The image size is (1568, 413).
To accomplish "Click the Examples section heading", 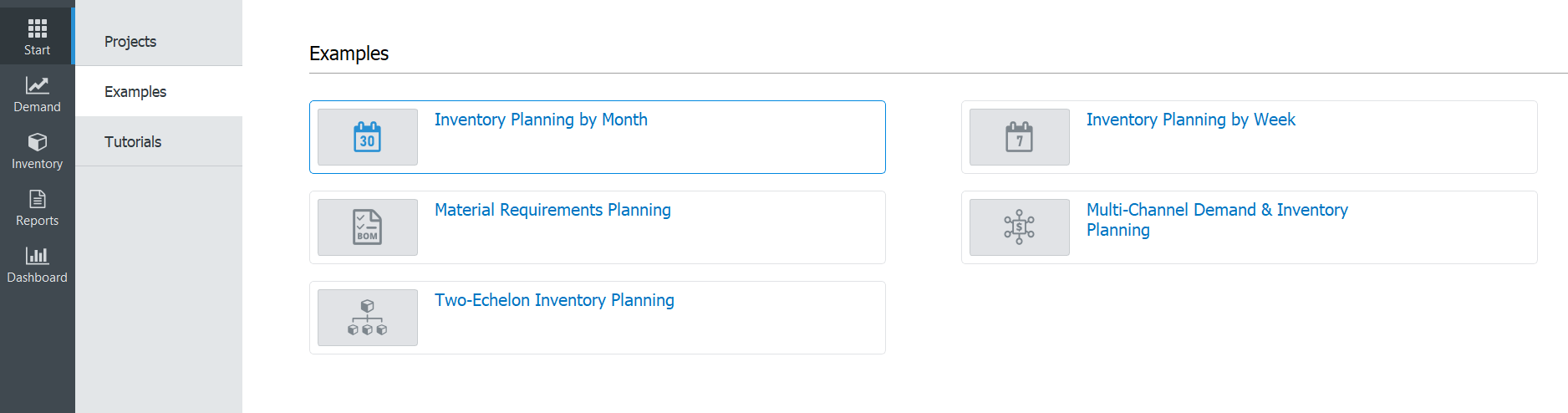I will point(349,54).
